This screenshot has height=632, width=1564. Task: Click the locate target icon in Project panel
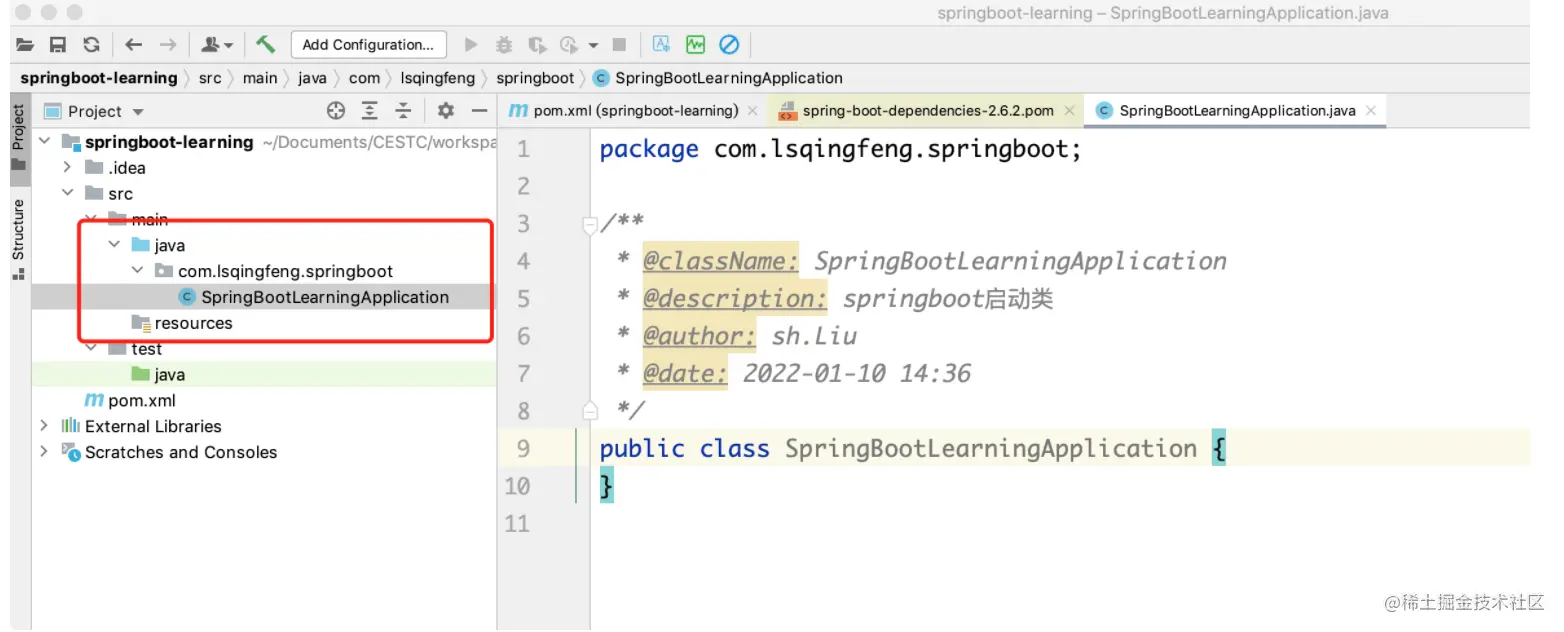336,111
